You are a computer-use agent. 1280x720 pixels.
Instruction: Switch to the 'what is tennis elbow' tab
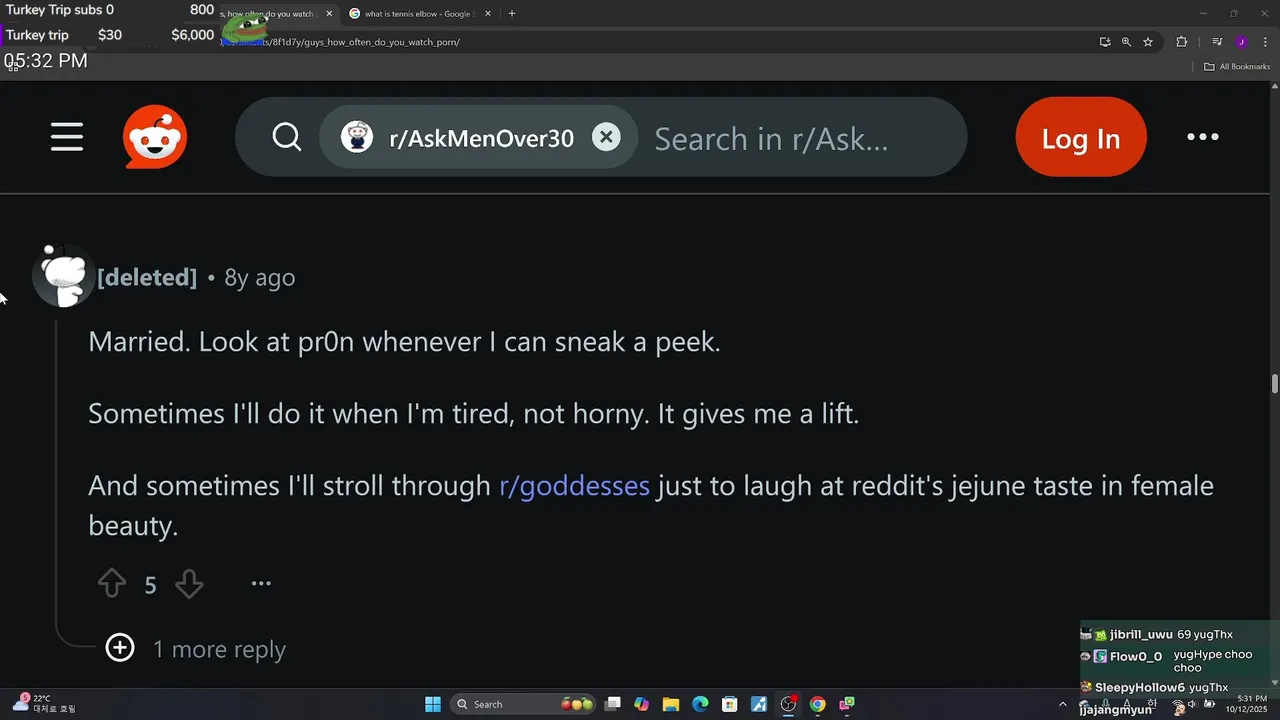415,14
